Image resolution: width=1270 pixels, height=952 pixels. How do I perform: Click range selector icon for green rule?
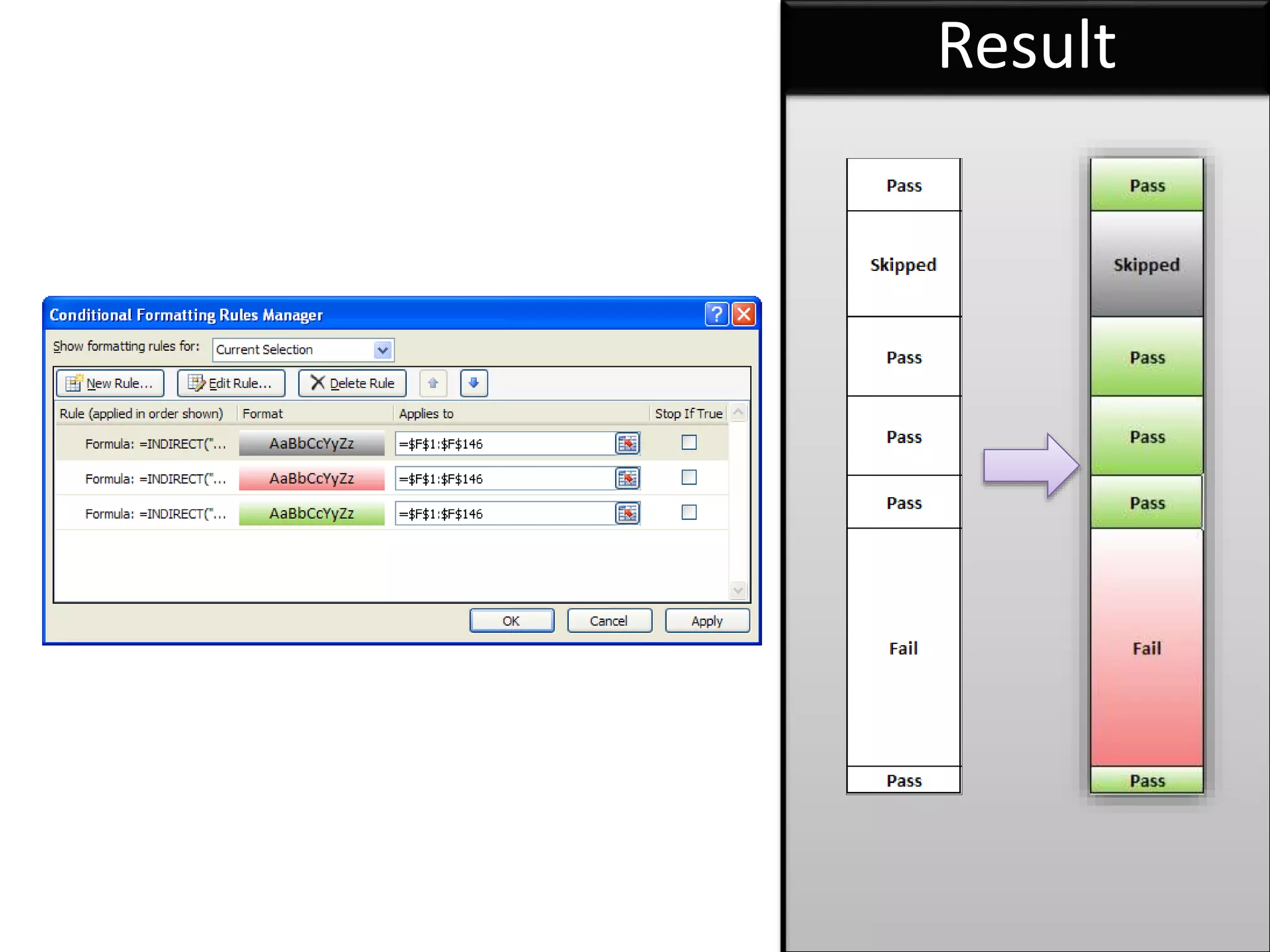tap(627, 514)
